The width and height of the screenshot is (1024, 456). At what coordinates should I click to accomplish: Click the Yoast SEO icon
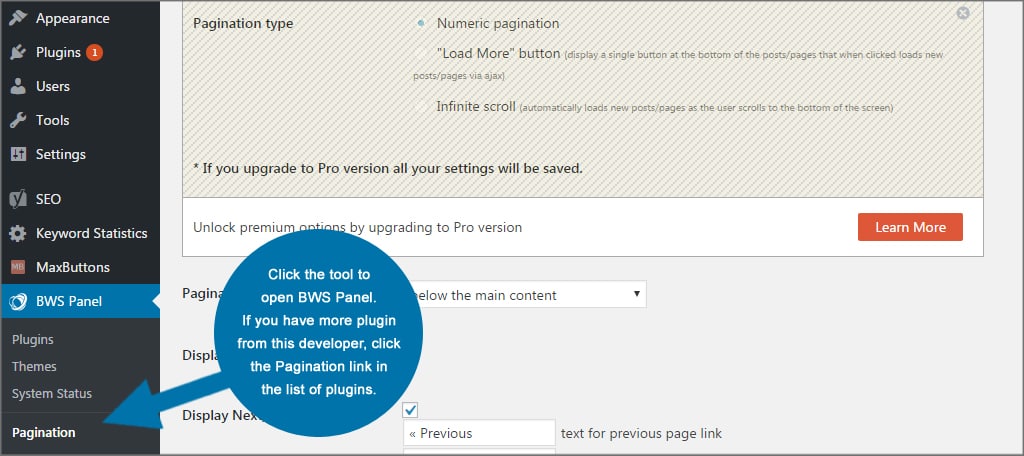point(18,199)
